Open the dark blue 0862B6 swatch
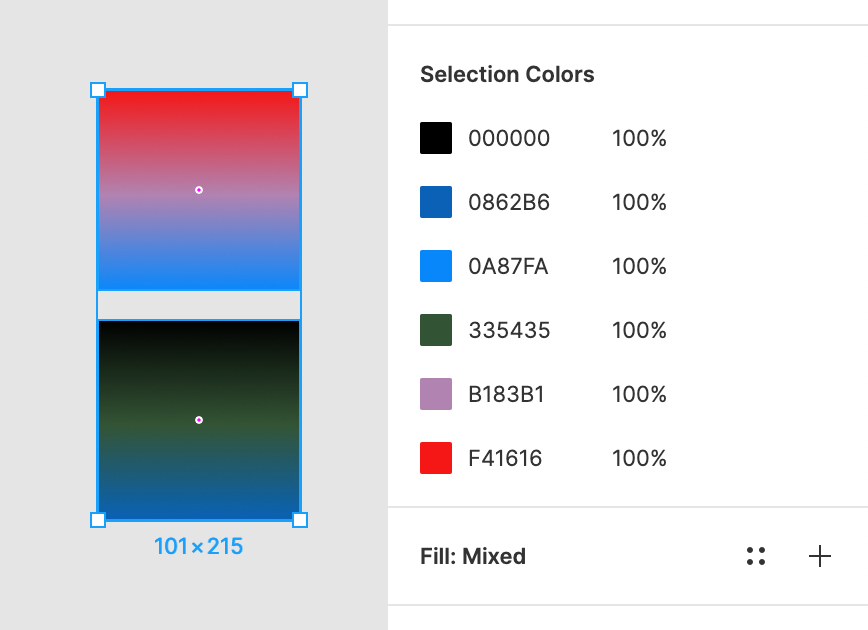This screenshot has width=868, height=630. coord(436,202)
